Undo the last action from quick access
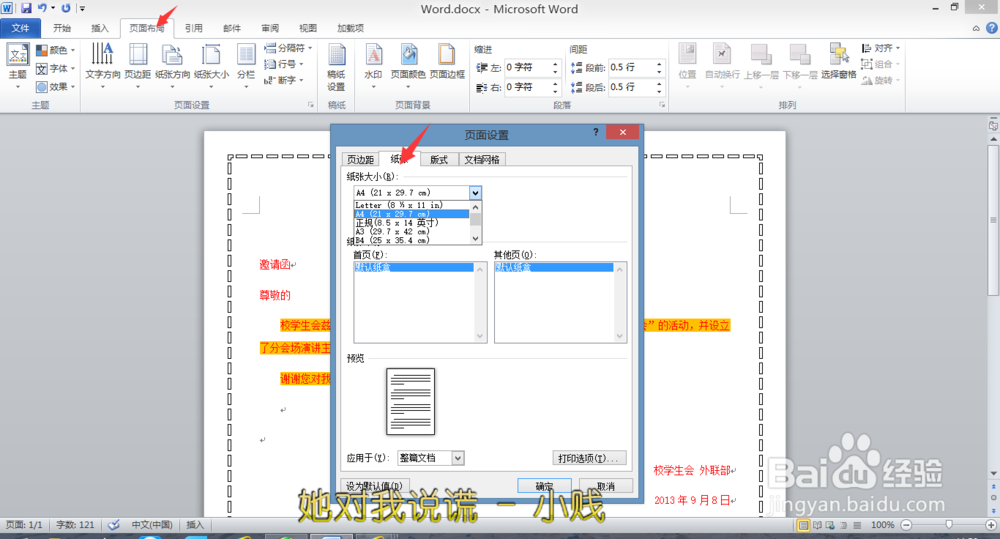Image resolution: width=1000 pixels, height=539 pixels. pyautogui.click(x=43, y=8)
